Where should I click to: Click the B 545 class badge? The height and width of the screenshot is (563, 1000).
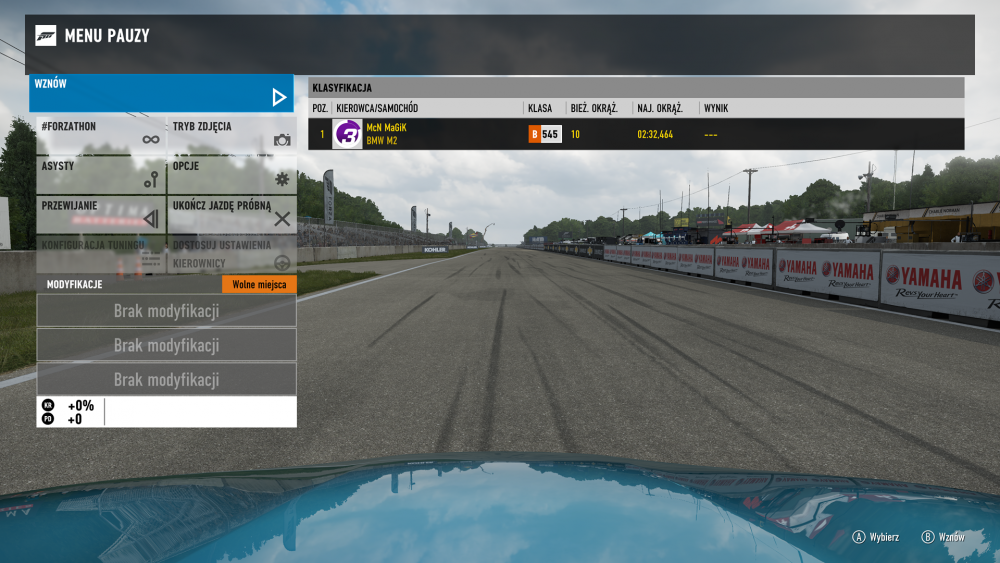point(545,134)
